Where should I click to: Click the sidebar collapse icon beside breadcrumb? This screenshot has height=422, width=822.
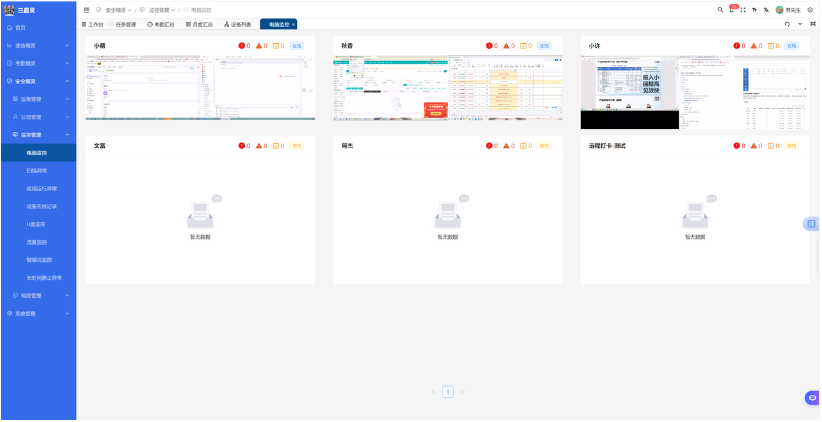(86, 10)
